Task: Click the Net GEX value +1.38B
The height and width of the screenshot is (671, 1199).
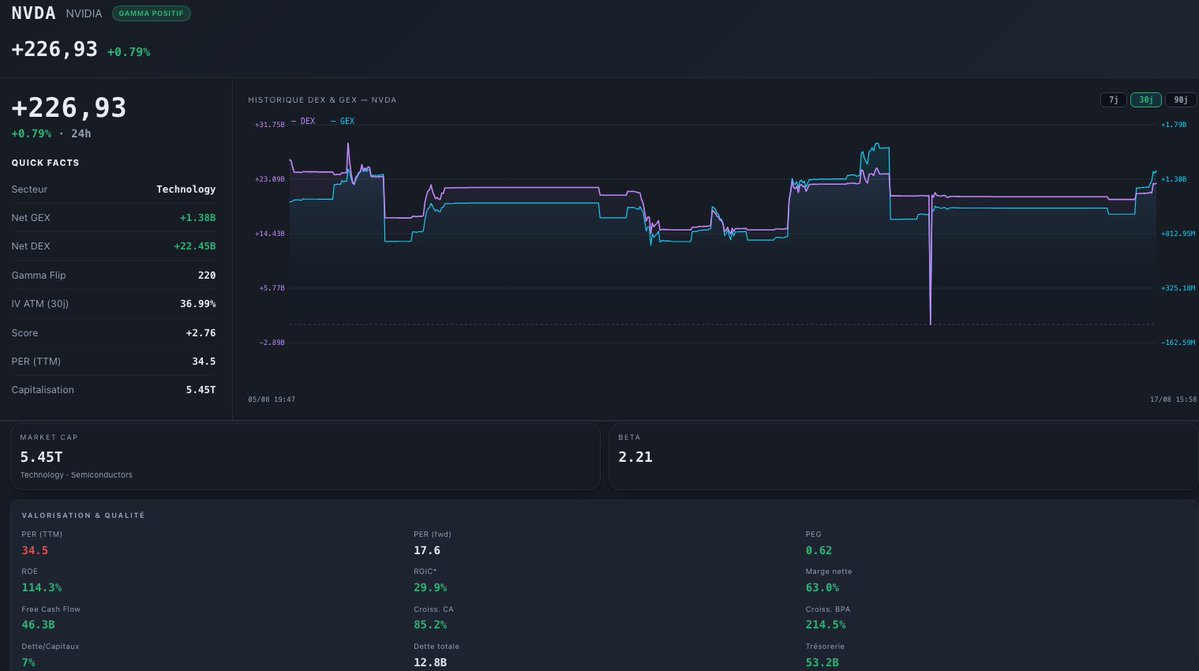Action: coord(197,218)
